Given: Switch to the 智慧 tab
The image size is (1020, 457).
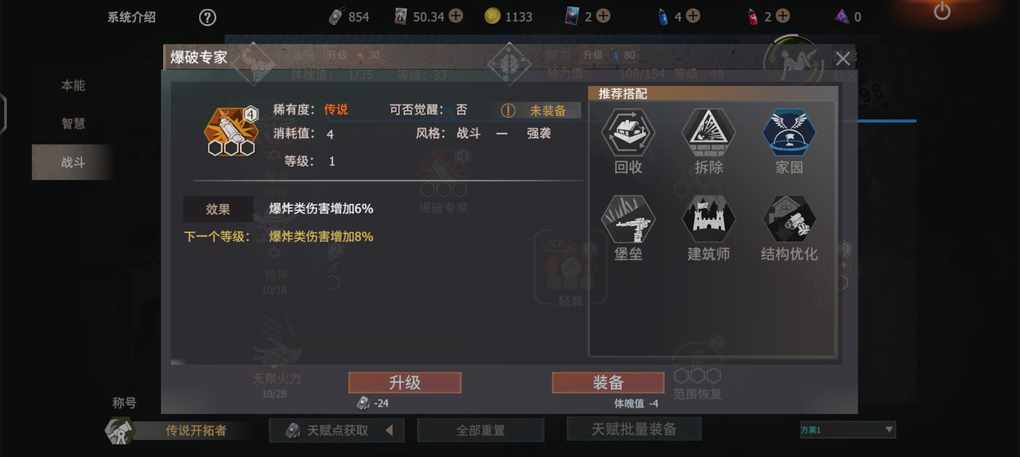Looking at the screenshot, I should pos(73,124).
